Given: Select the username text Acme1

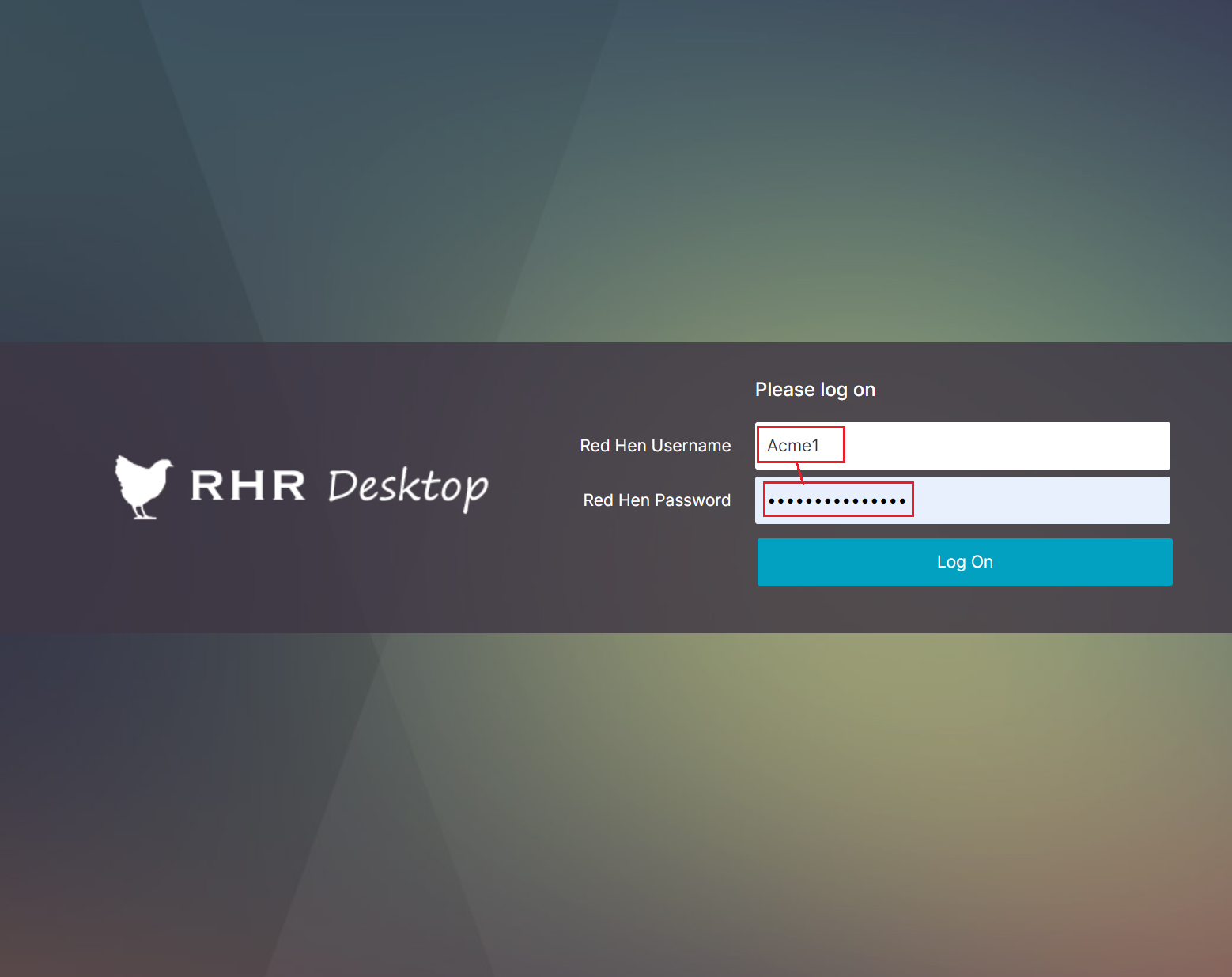Looking at the screenshot, I should [793, 445].
